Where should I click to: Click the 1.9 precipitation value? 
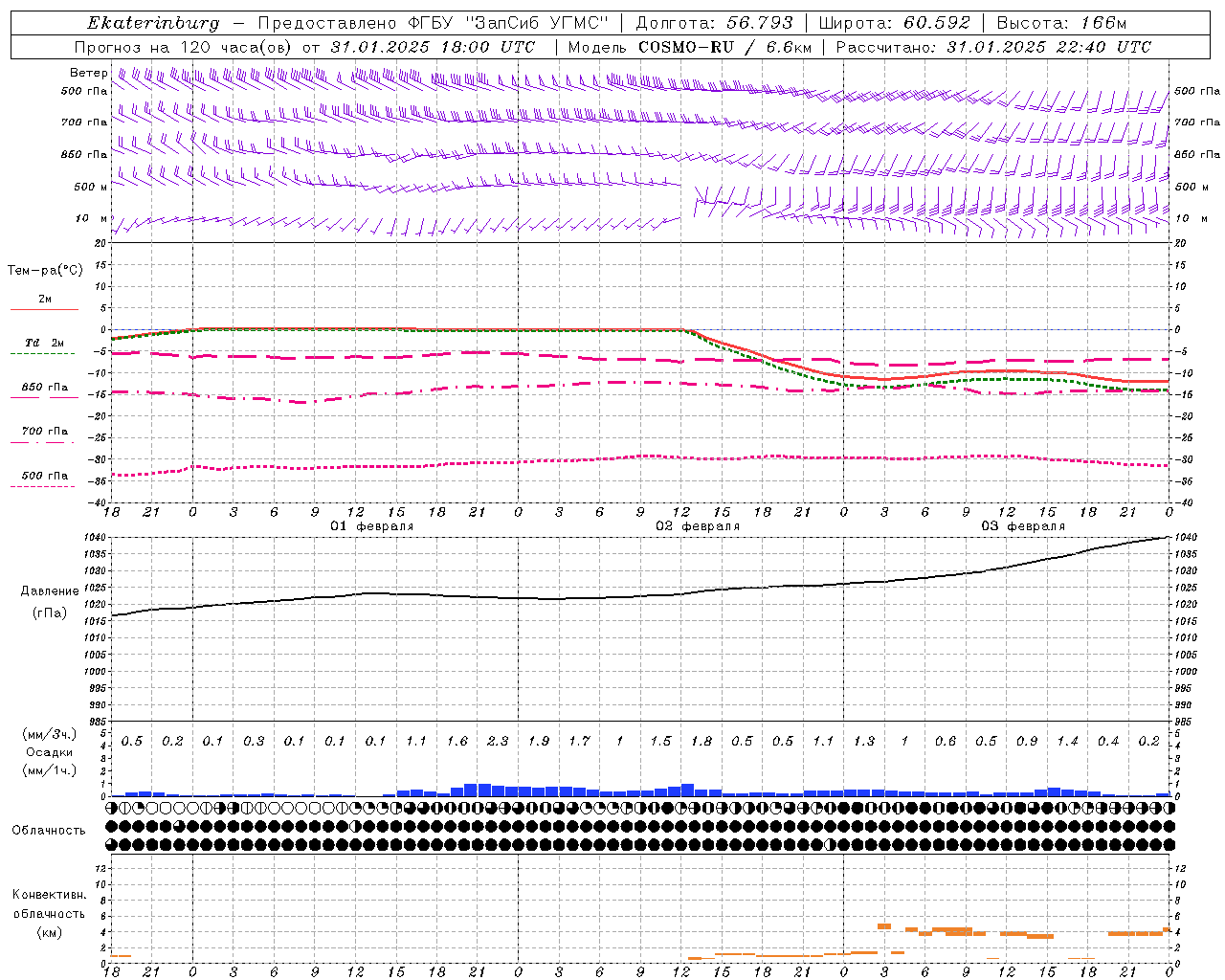coord(539,742)
